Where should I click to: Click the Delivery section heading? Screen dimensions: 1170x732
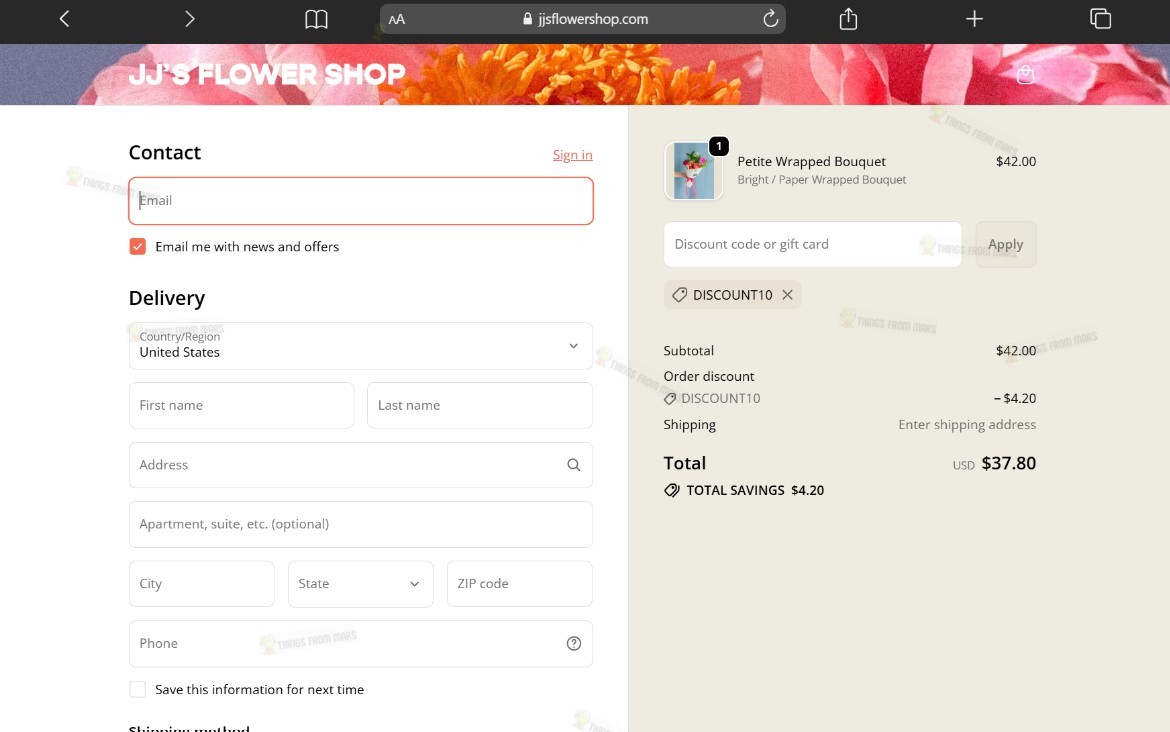(x=166, y=298)
